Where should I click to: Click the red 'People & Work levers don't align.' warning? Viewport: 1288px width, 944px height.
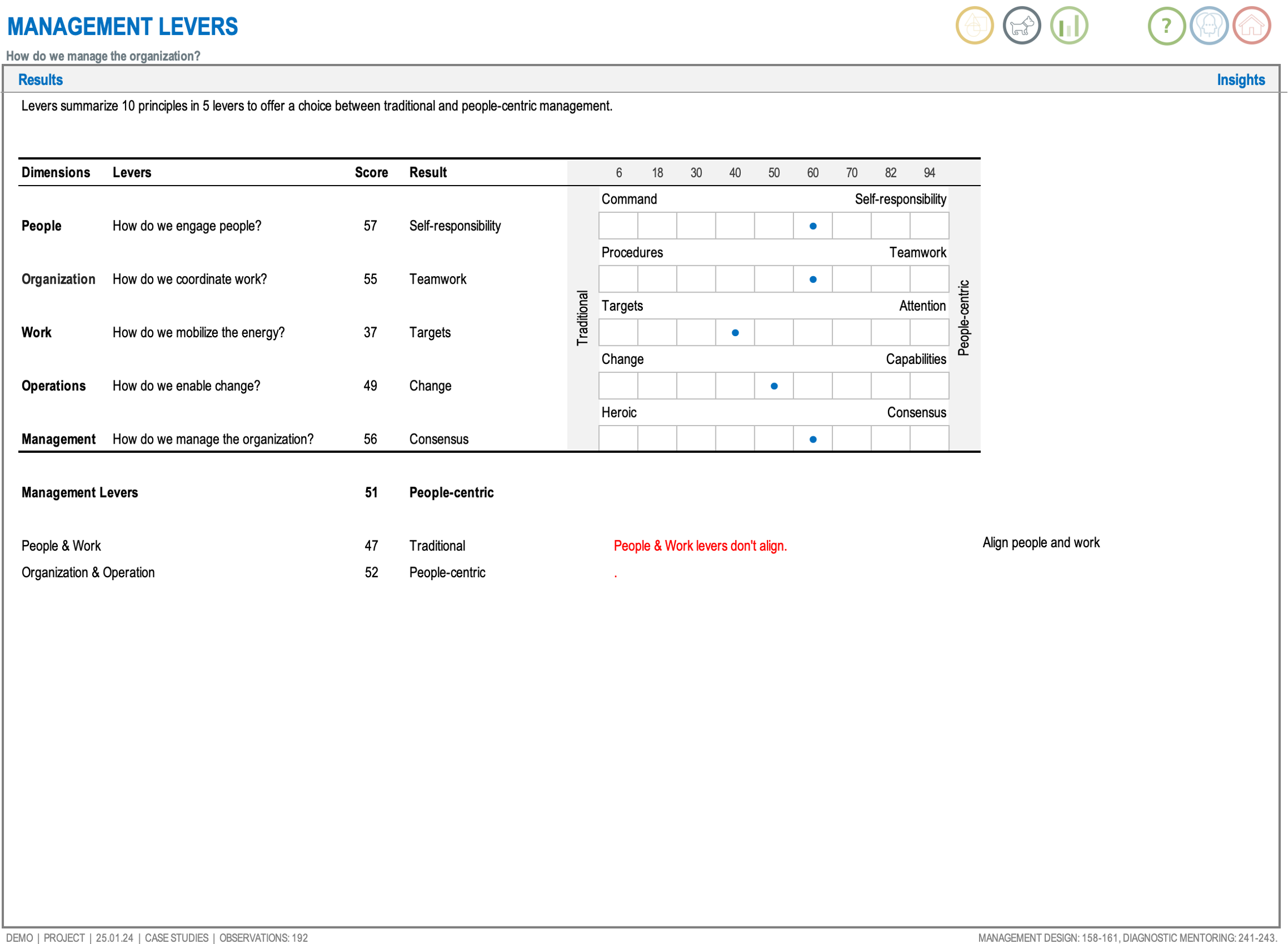tap(700, 546)
